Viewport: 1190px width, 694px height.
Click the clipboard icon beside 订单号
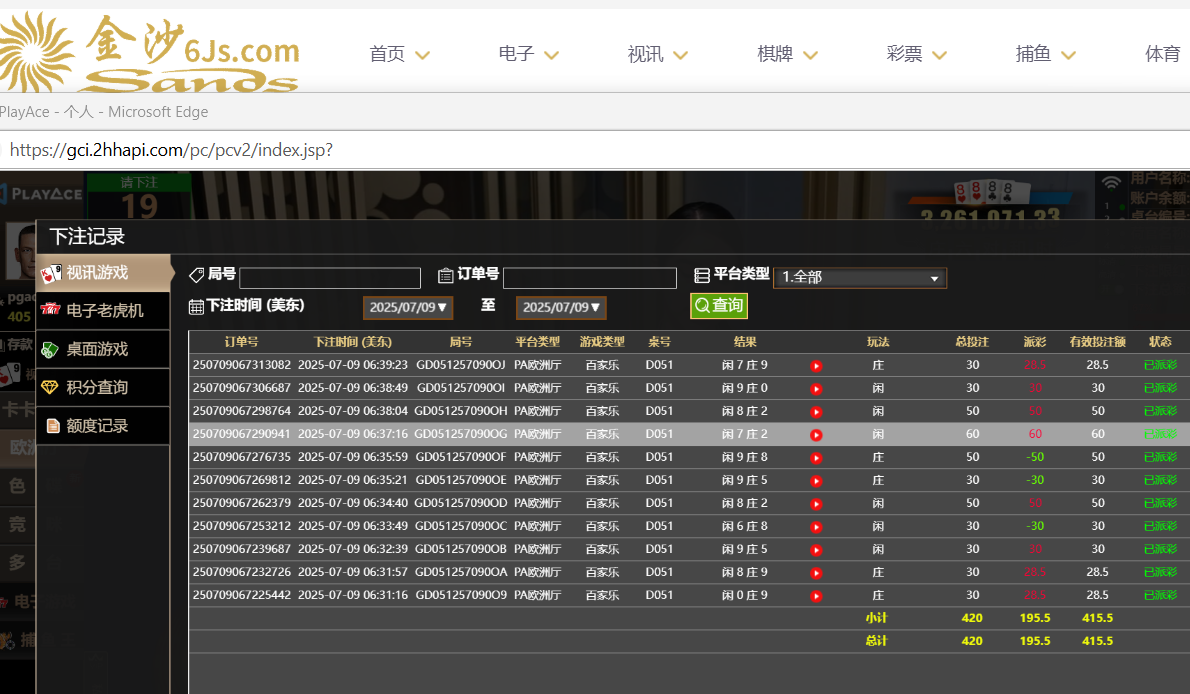446,275
